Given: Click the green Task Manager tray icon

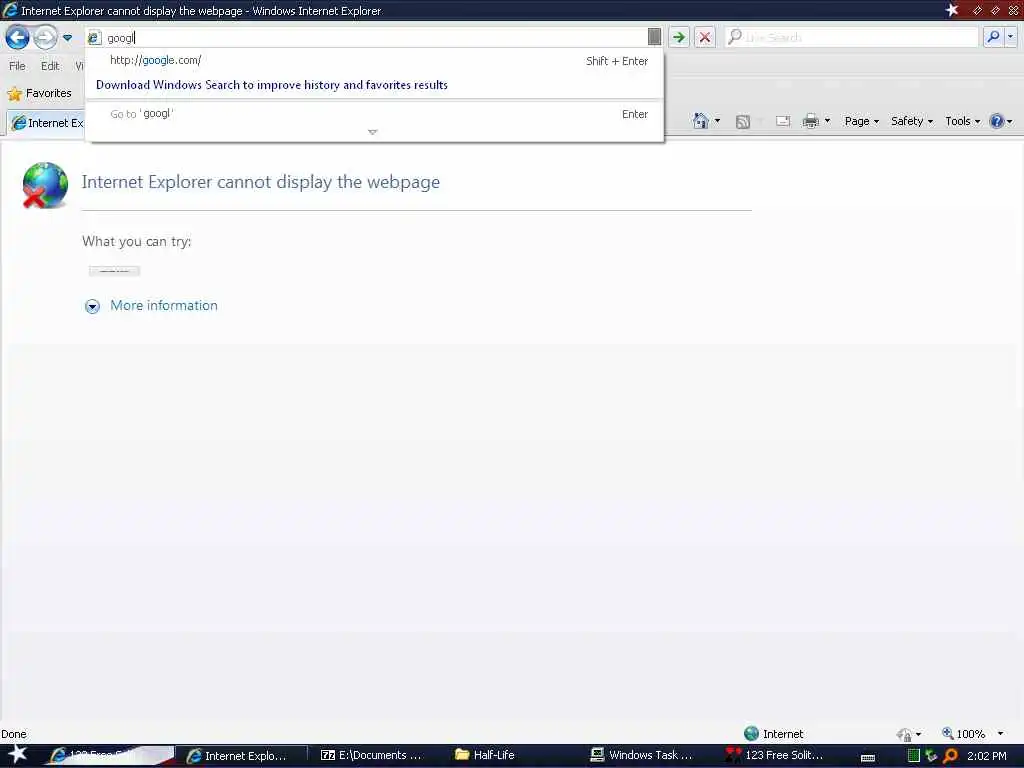Looking at the screenshot, I should click(x=914, y=756).
